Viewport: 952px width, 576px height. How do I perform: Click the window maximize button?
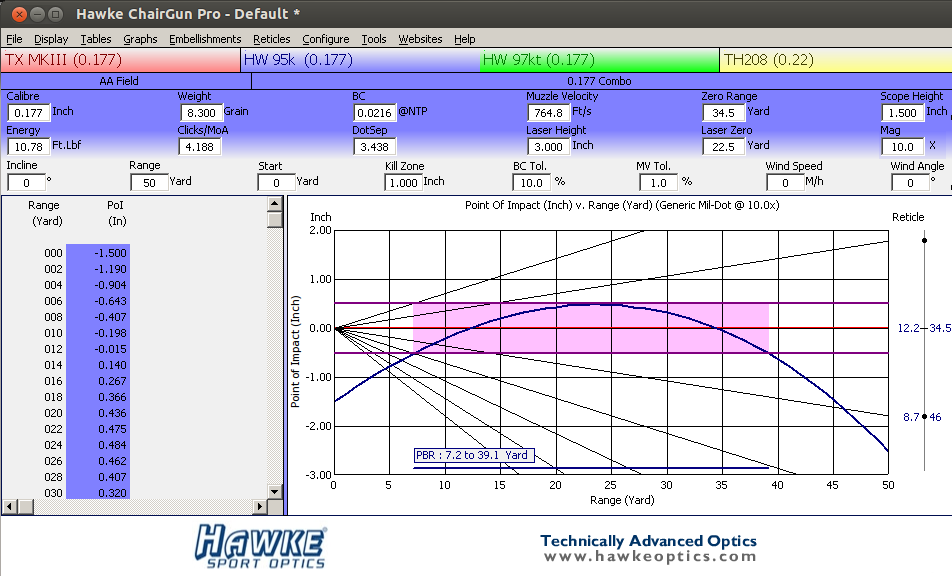point(55,13)
